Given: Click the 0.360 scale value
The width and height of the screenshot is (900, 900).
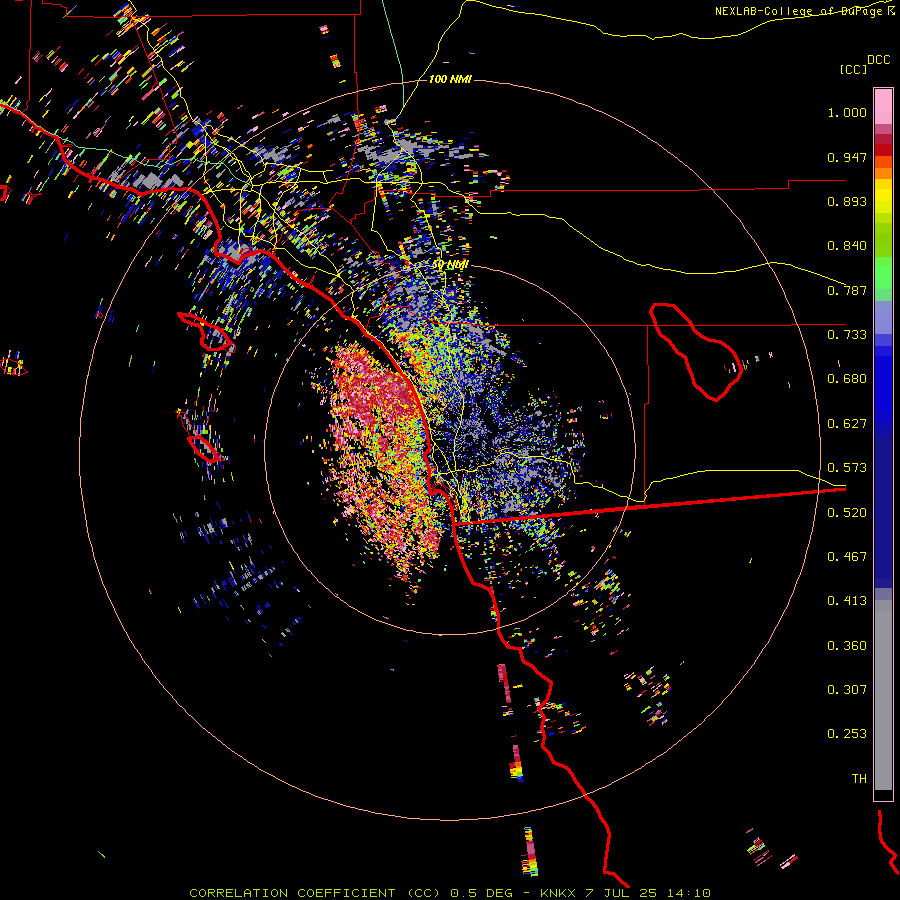Looking at the screenshot, I should click(847, 646).
